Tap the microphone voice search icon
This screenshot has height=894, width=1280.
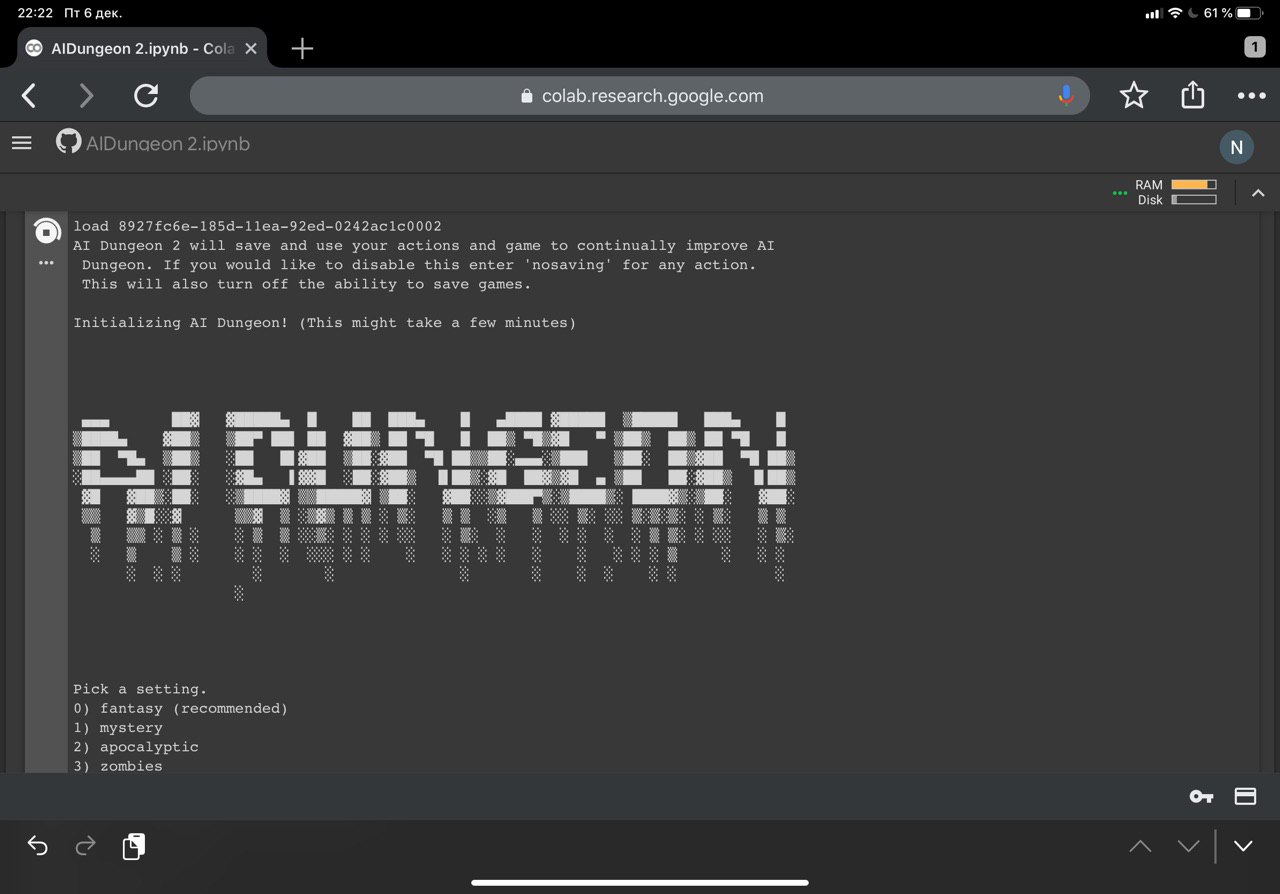point(1066,96)
